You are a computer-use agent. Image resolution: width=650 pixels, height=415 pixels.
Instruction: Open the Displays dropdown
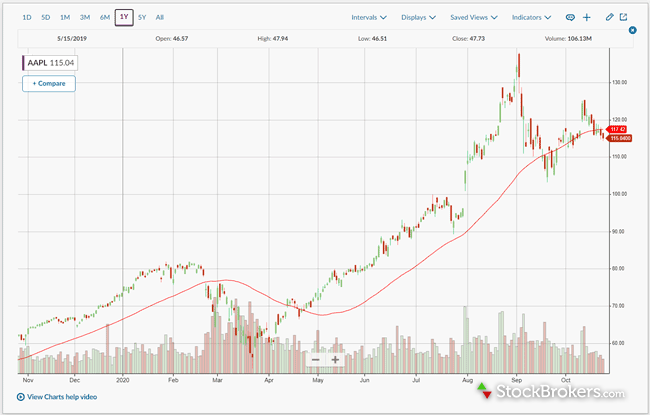click(418, 17)
